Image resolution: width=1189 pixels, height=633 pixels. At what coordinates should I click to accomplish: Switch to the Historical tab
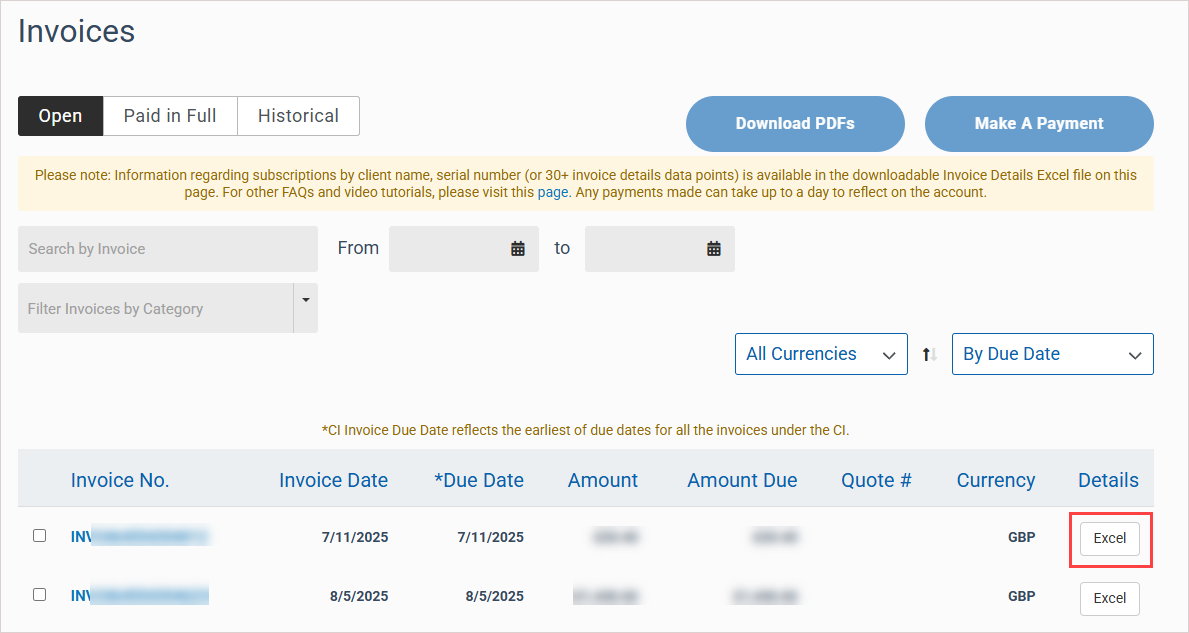pos(298,116)
